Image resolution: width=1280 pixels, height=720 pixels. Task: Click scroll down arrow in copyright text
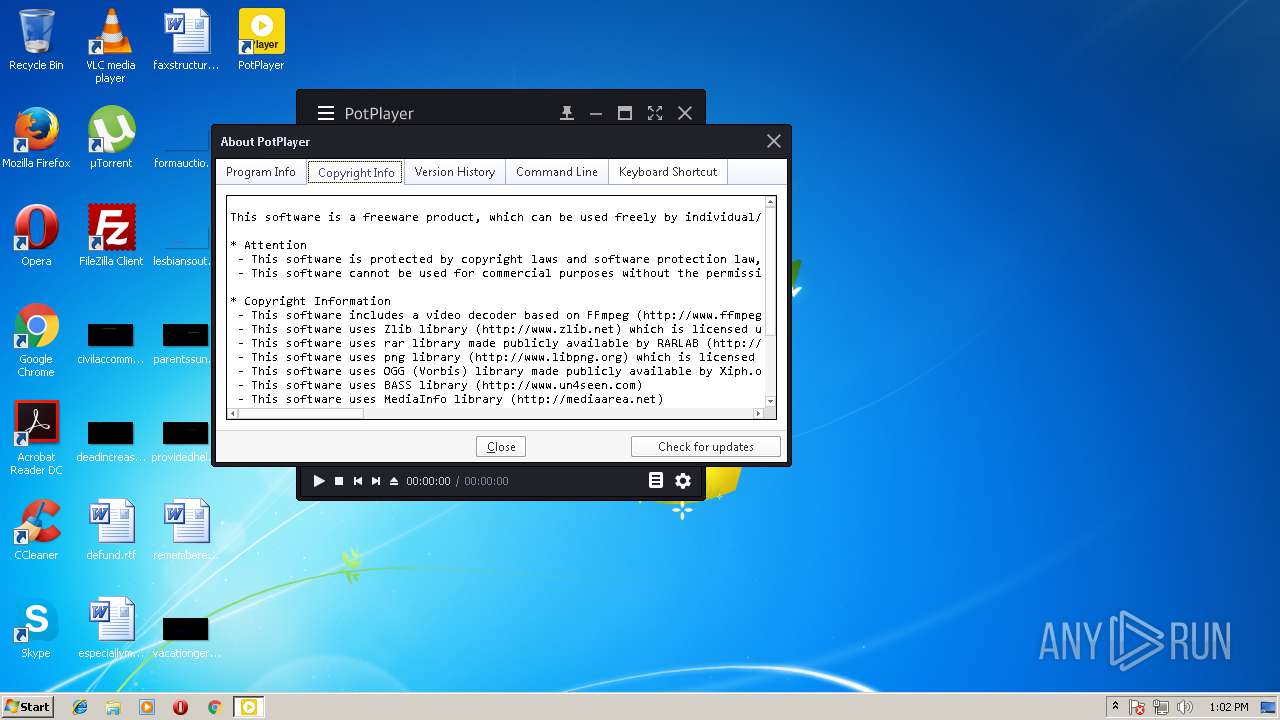(771, 400)
